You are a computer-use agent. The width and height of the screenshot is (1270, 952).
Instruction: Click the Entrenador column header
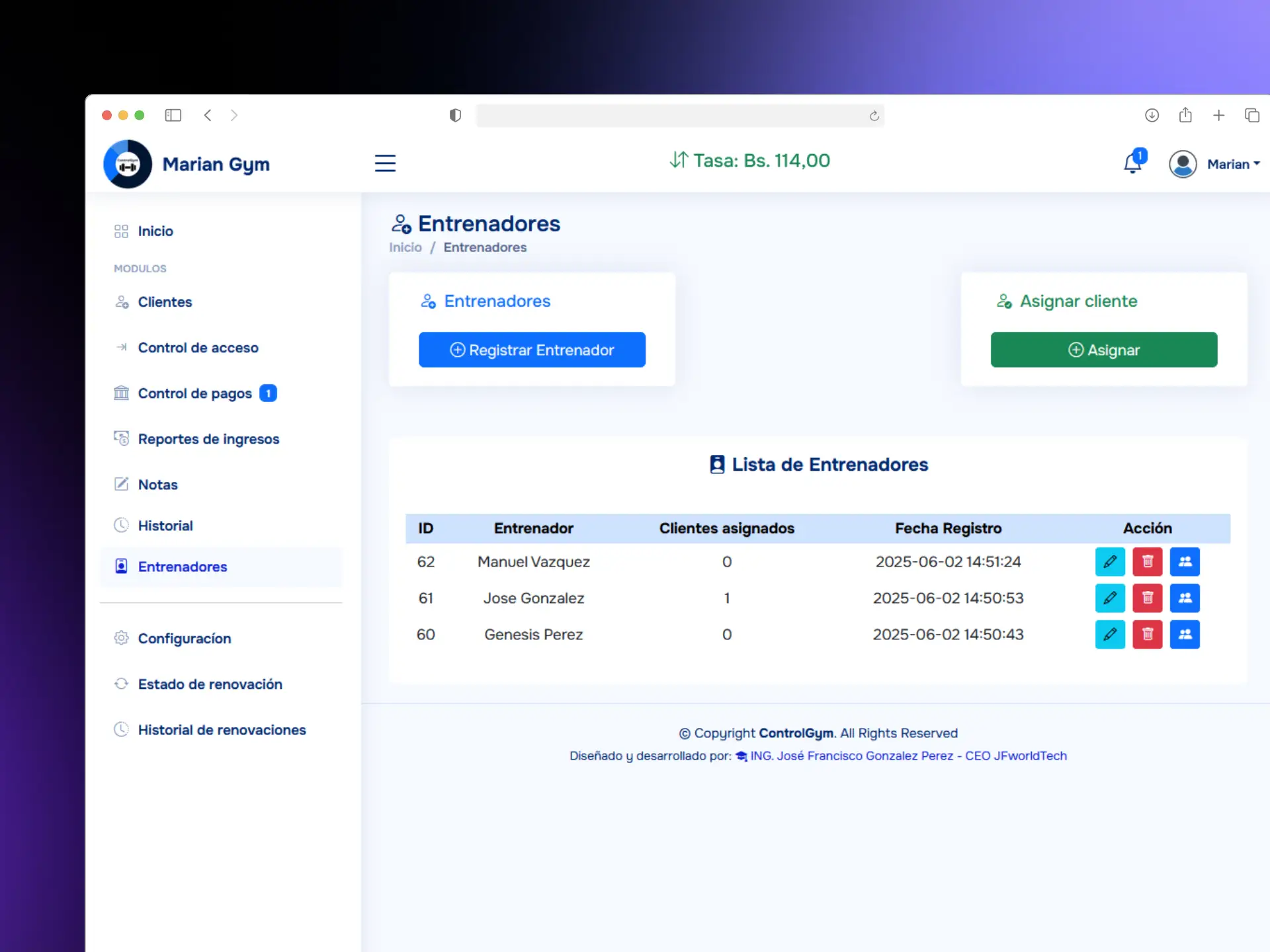pos(533,528)
